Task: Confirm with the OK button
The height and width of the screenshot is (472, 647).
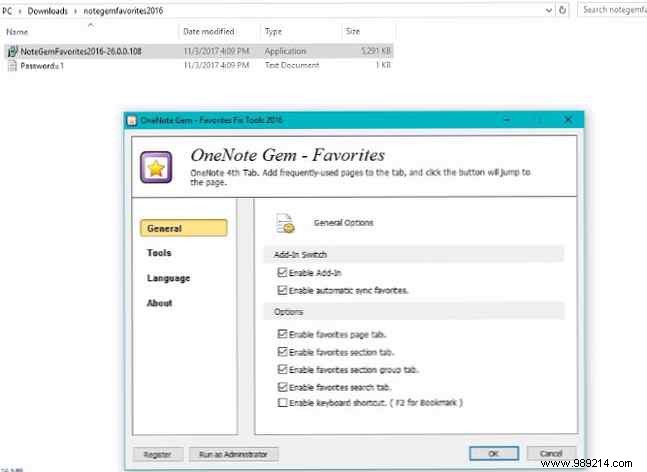Action: coord(494,453)
